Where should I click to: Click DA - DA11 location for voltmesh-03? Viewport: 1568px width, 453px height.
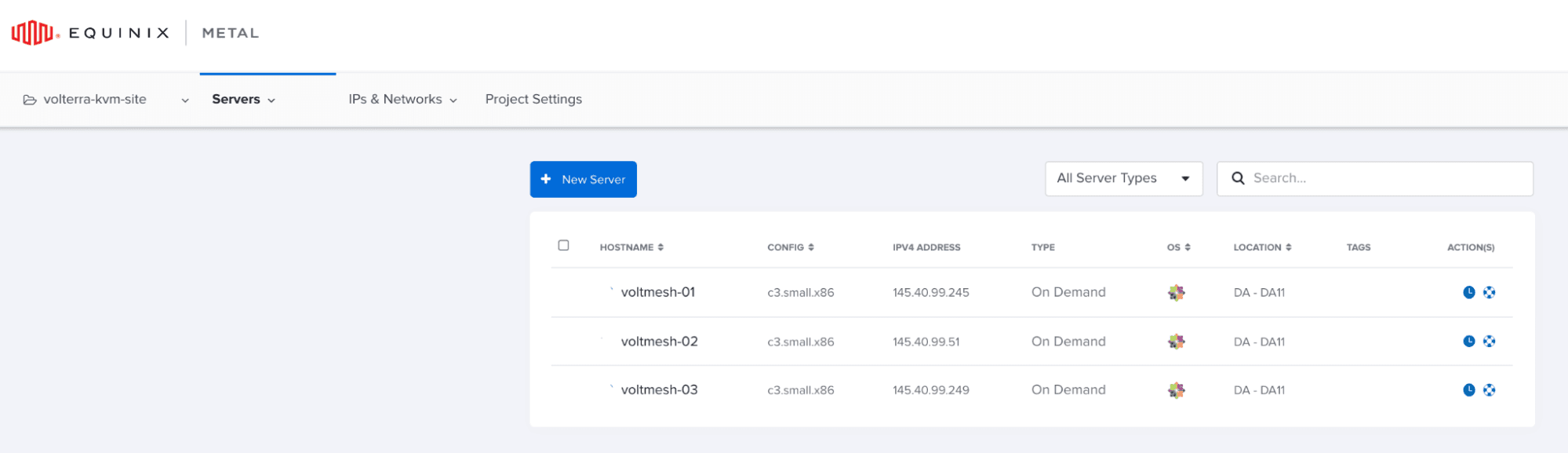pos(1259,390)
